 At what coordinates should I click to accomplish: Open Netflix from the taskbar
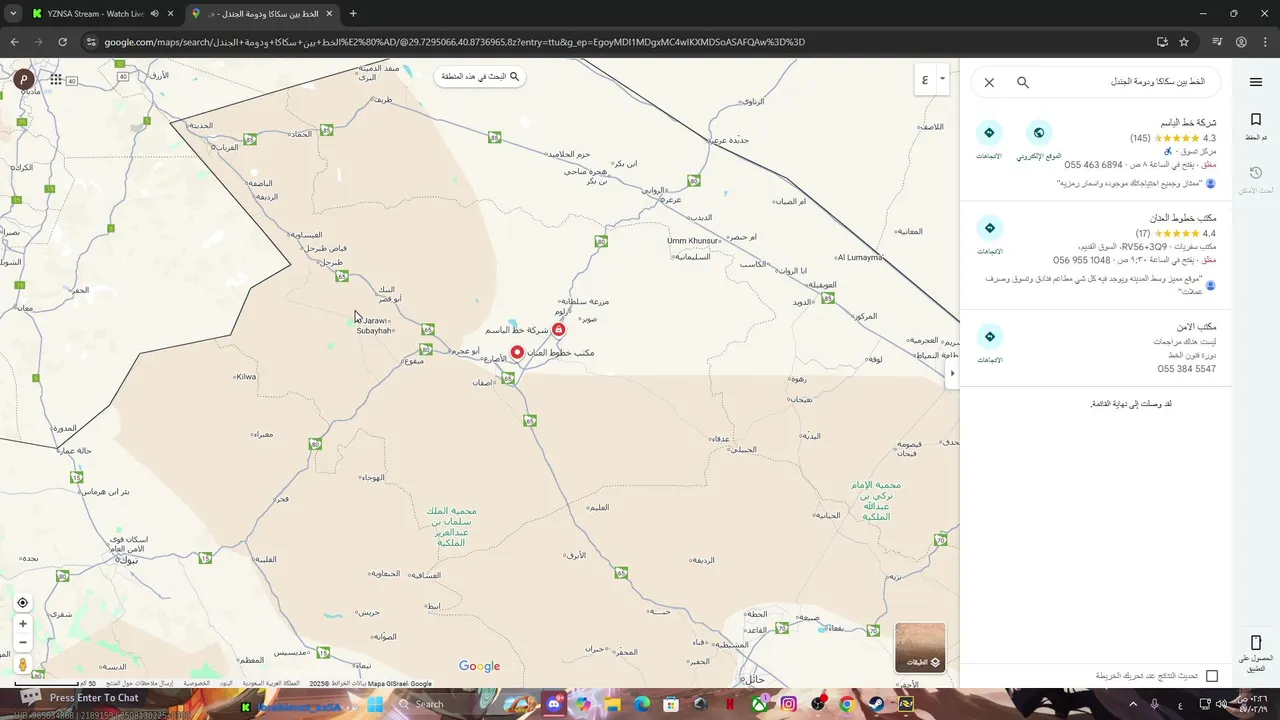pos(730,704)
